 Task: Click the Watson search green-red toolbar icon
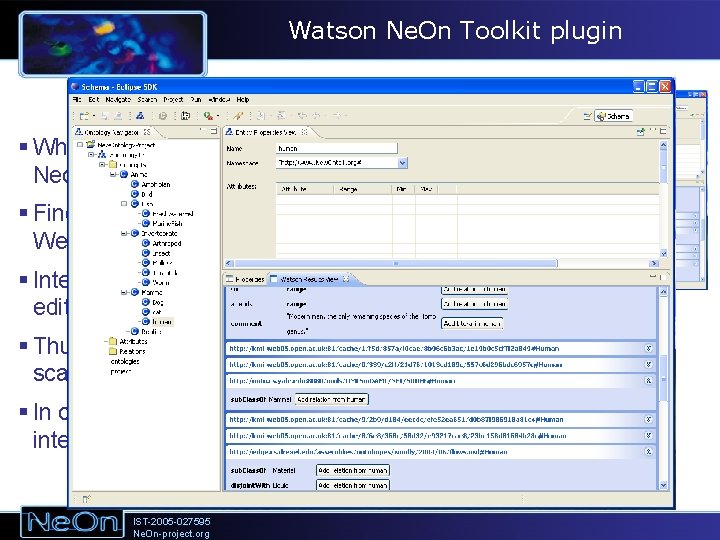(208, 116)
